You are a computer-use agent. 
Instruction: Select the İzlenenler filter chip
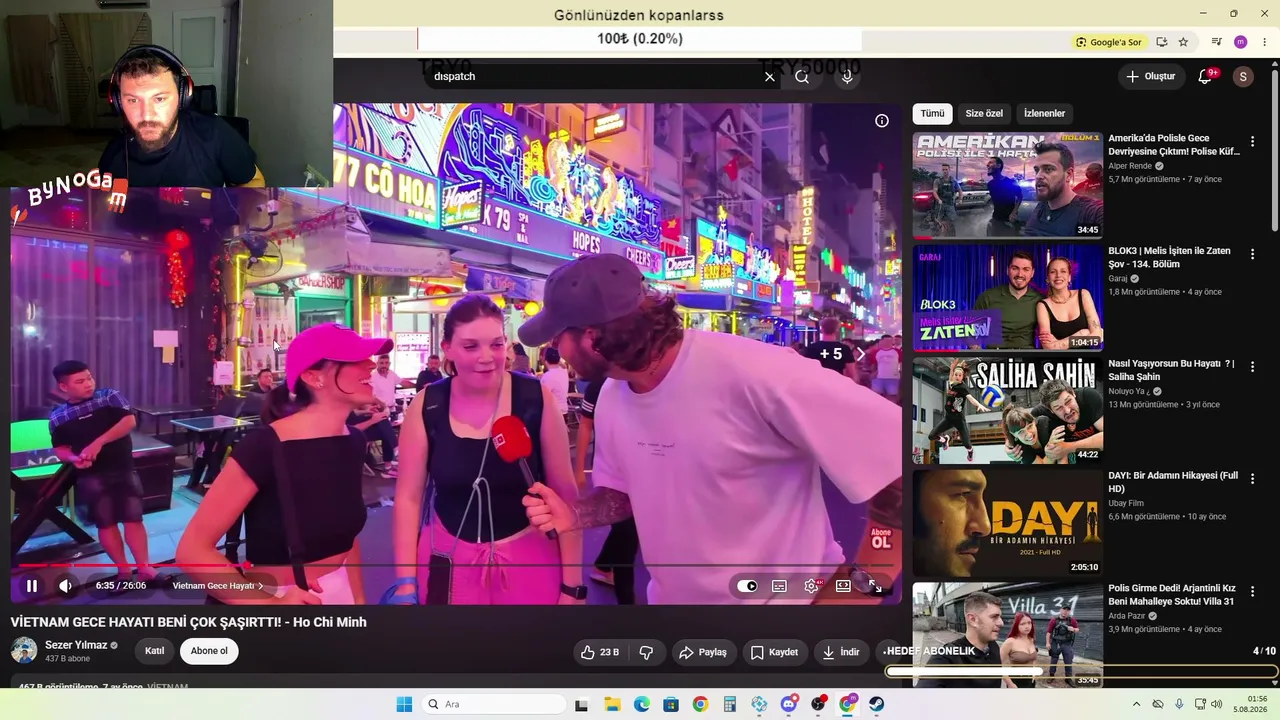click(x=1044, y=113)
